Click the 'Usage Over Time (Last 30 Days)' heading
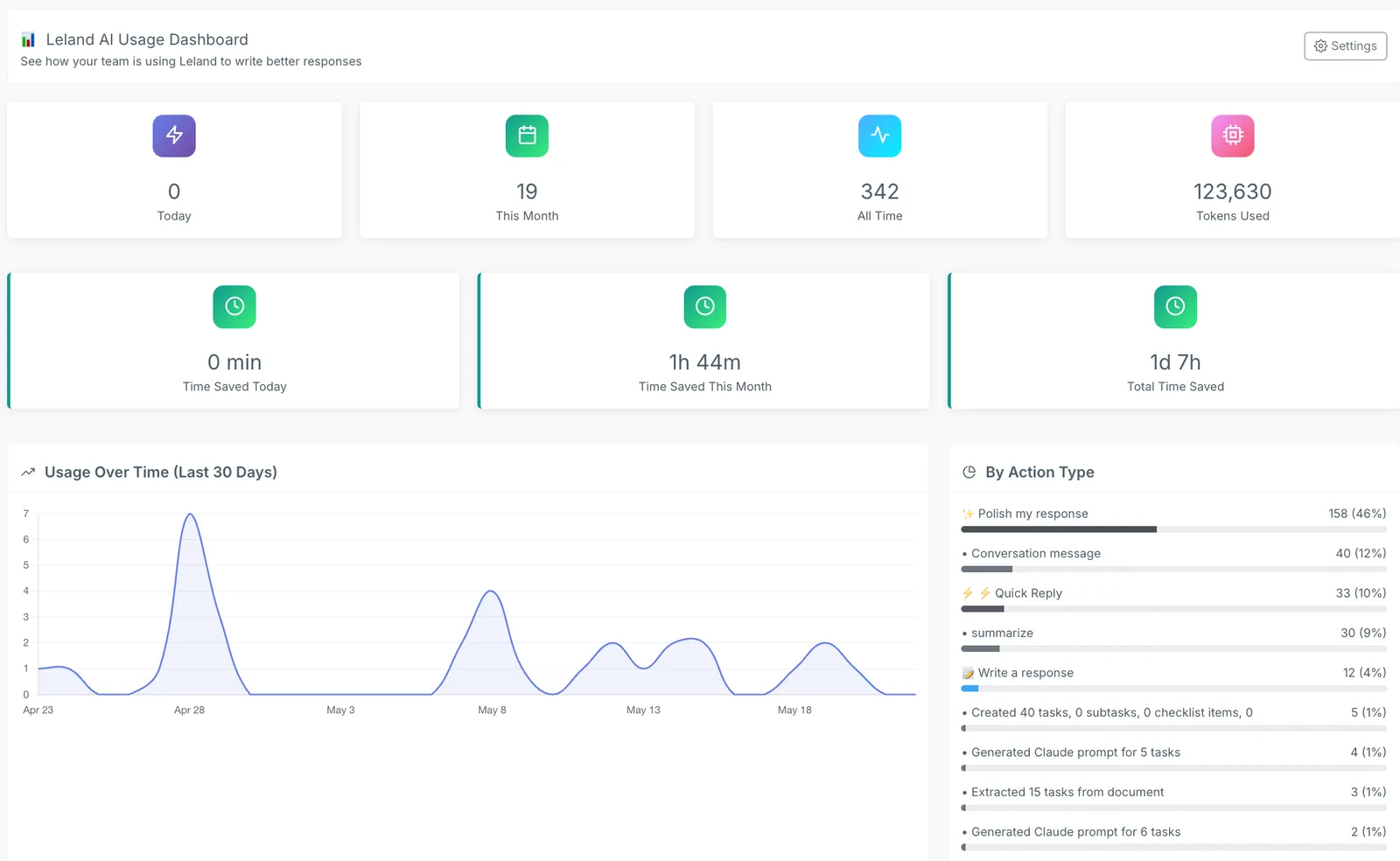This screenshot has width=1400, height=861. (161, 472)
